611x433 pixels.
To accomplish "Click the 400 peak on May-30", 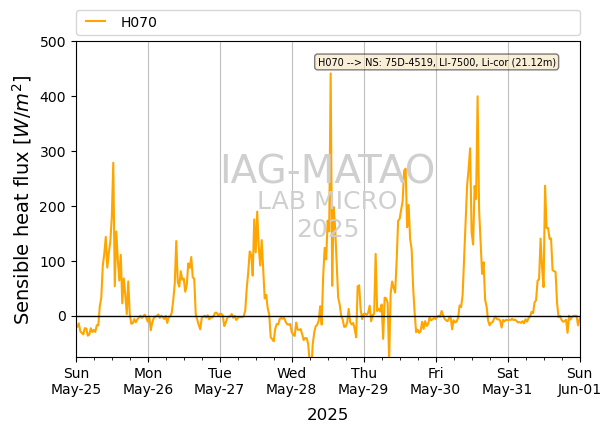I will tap(477, 96).
